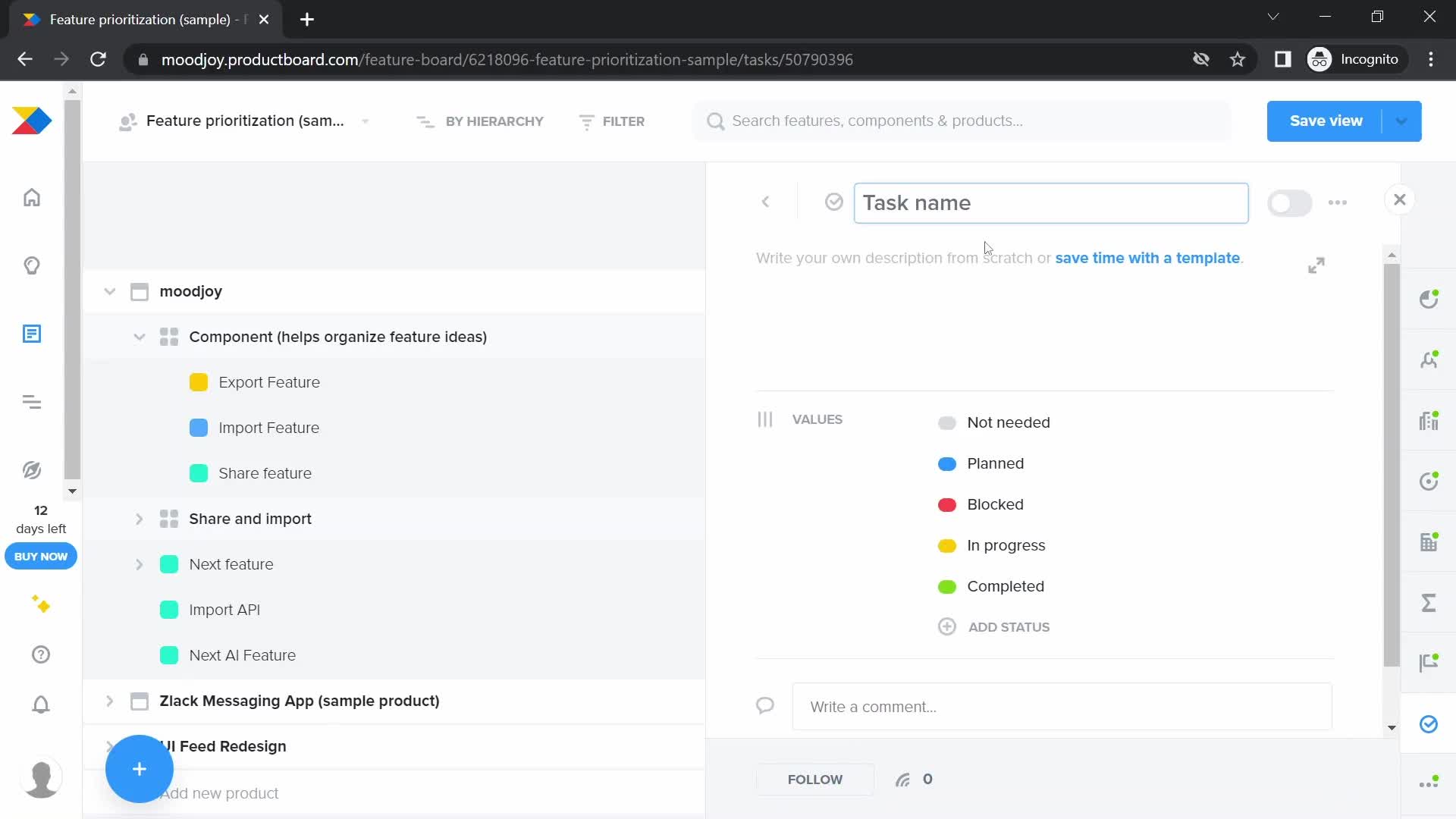The width and height of the screenshot is (1456, 819).
Task: Select the Import API feature row
Action: point(394,610)
